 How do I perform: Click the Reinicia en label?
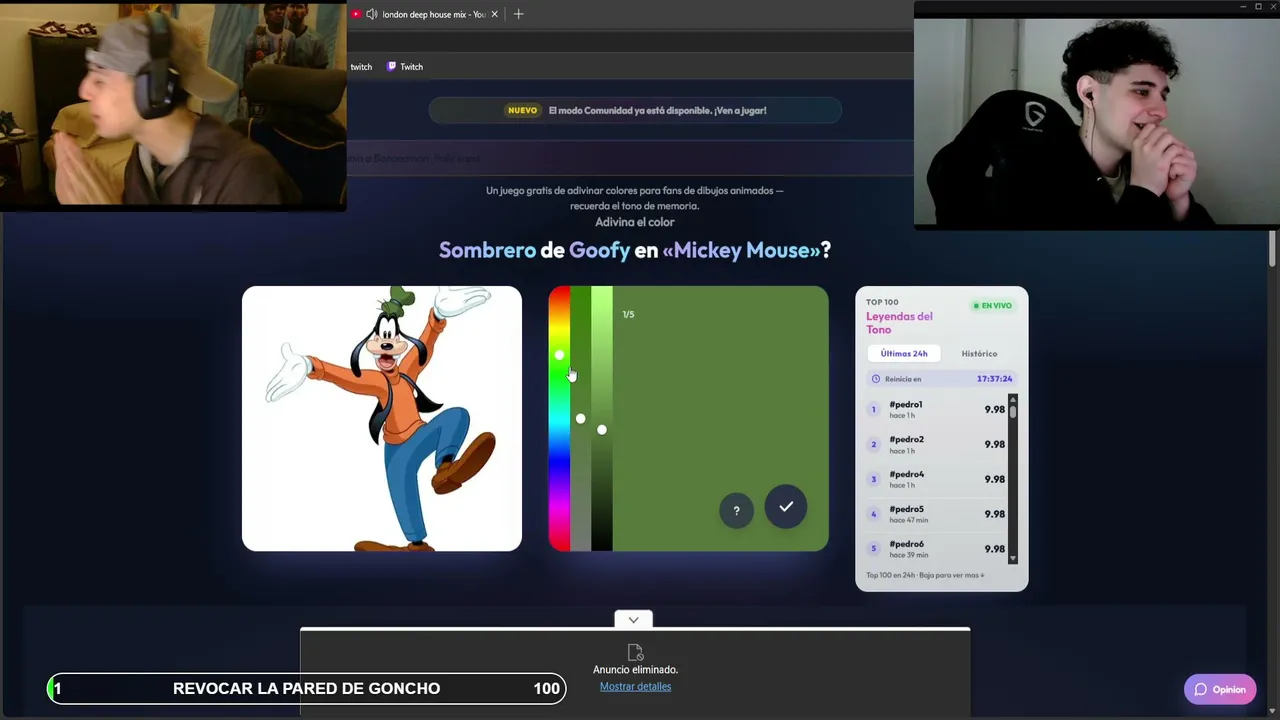click(x=903, y=379)
